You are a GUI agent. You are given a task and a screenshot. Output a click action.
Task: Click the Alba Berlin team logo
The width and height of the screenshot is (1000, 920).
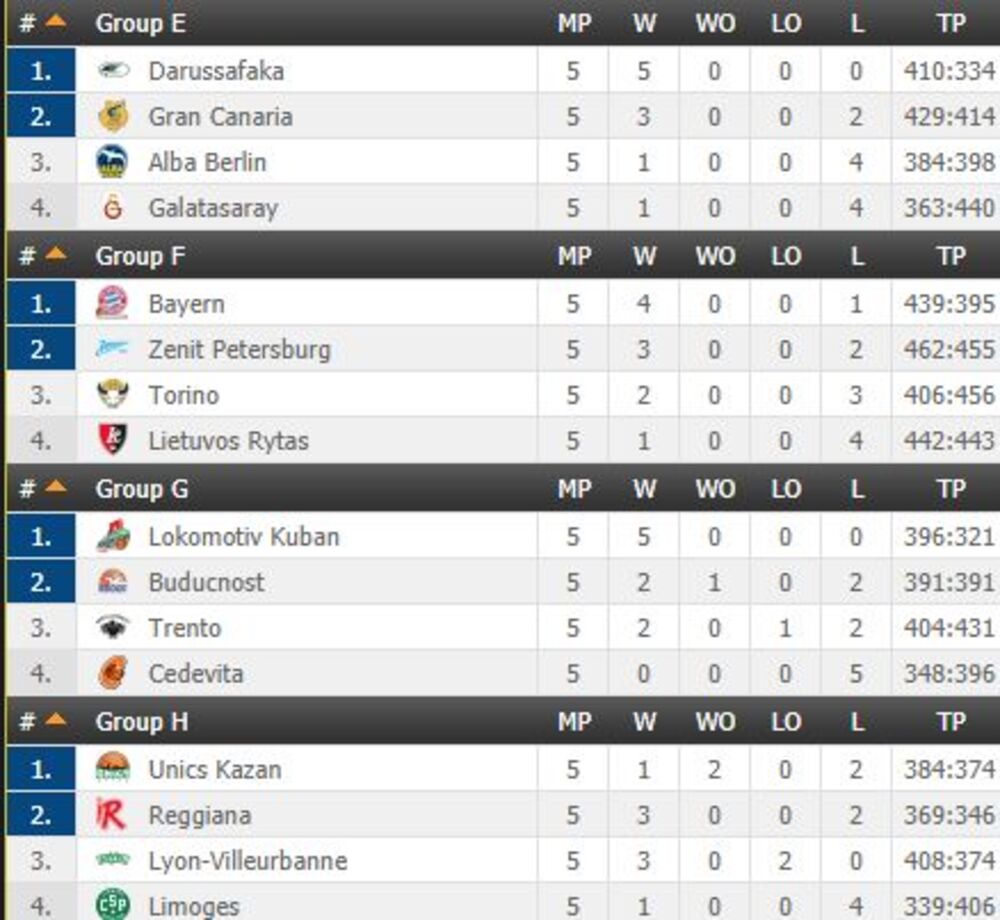click(x=112, y=162)
